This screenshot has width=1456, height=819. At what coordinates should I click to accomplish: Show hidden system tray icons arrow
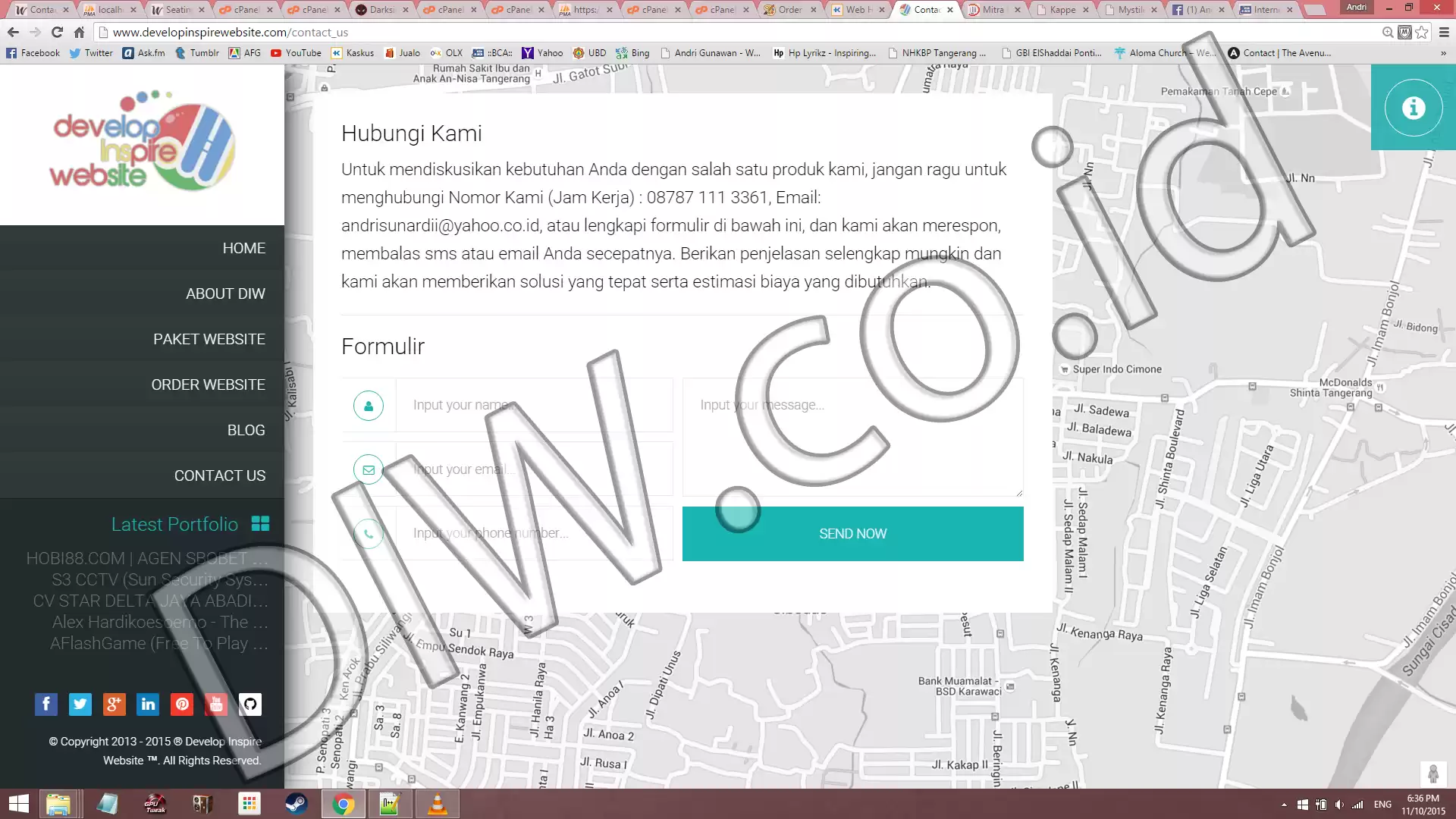[x=1284, y=805]
